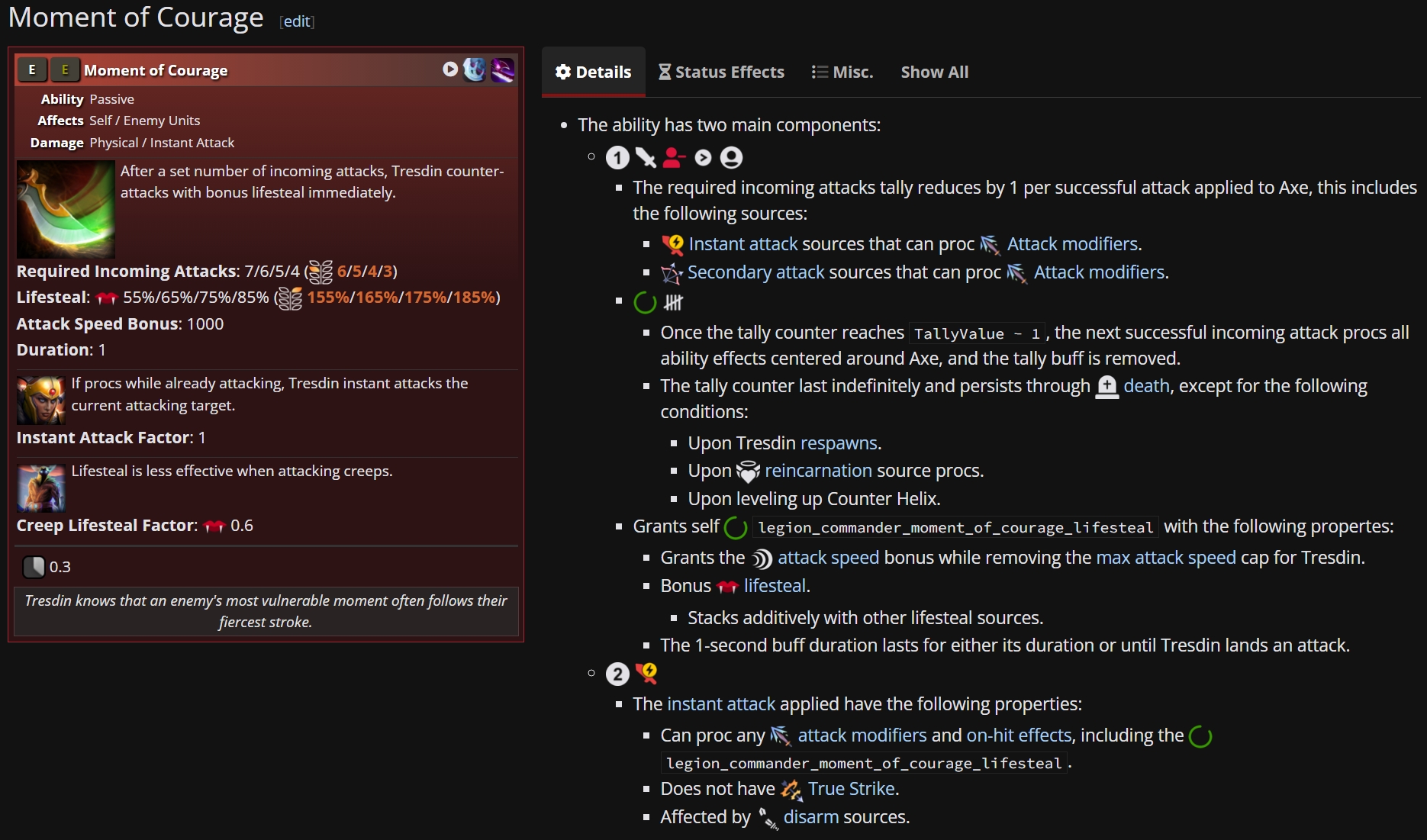Click the green buff circle beside tally marks

click(645, 303)
